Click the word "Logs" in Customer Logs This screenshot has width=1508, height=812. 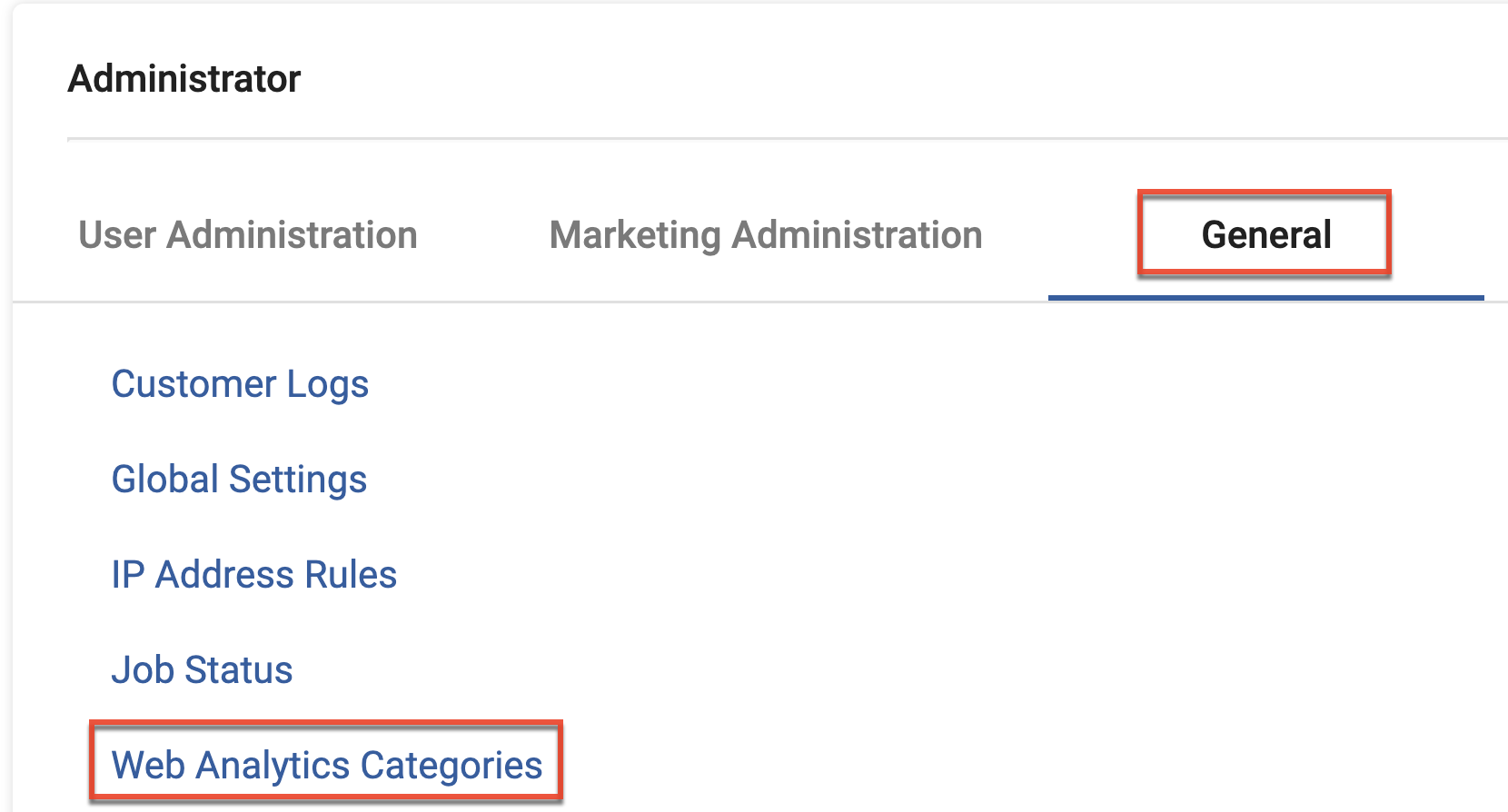pos(328,384)
